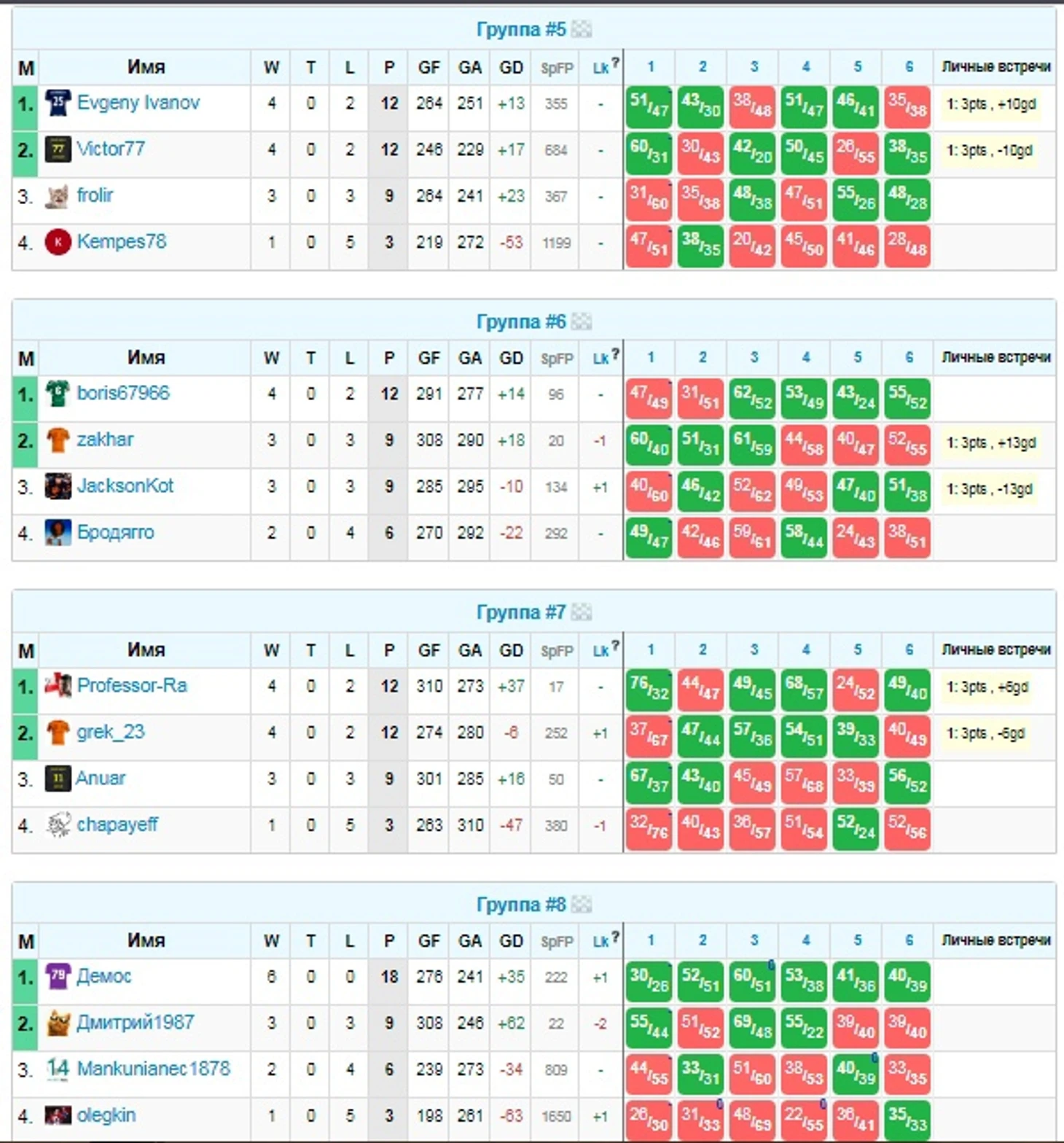This screenshot has width=1064, height=1143.
Task: Click the Группа #6 title link
Action: [x=520, y=321]
